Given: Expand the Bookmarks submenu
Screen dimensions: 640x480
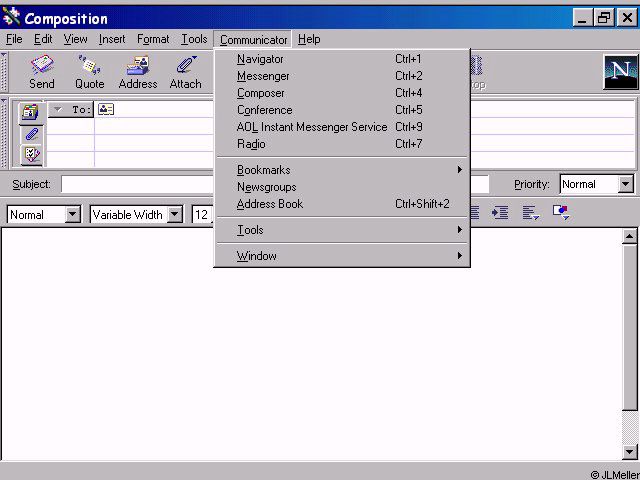Looking at the screenshot, I should [x=342, y=170].
